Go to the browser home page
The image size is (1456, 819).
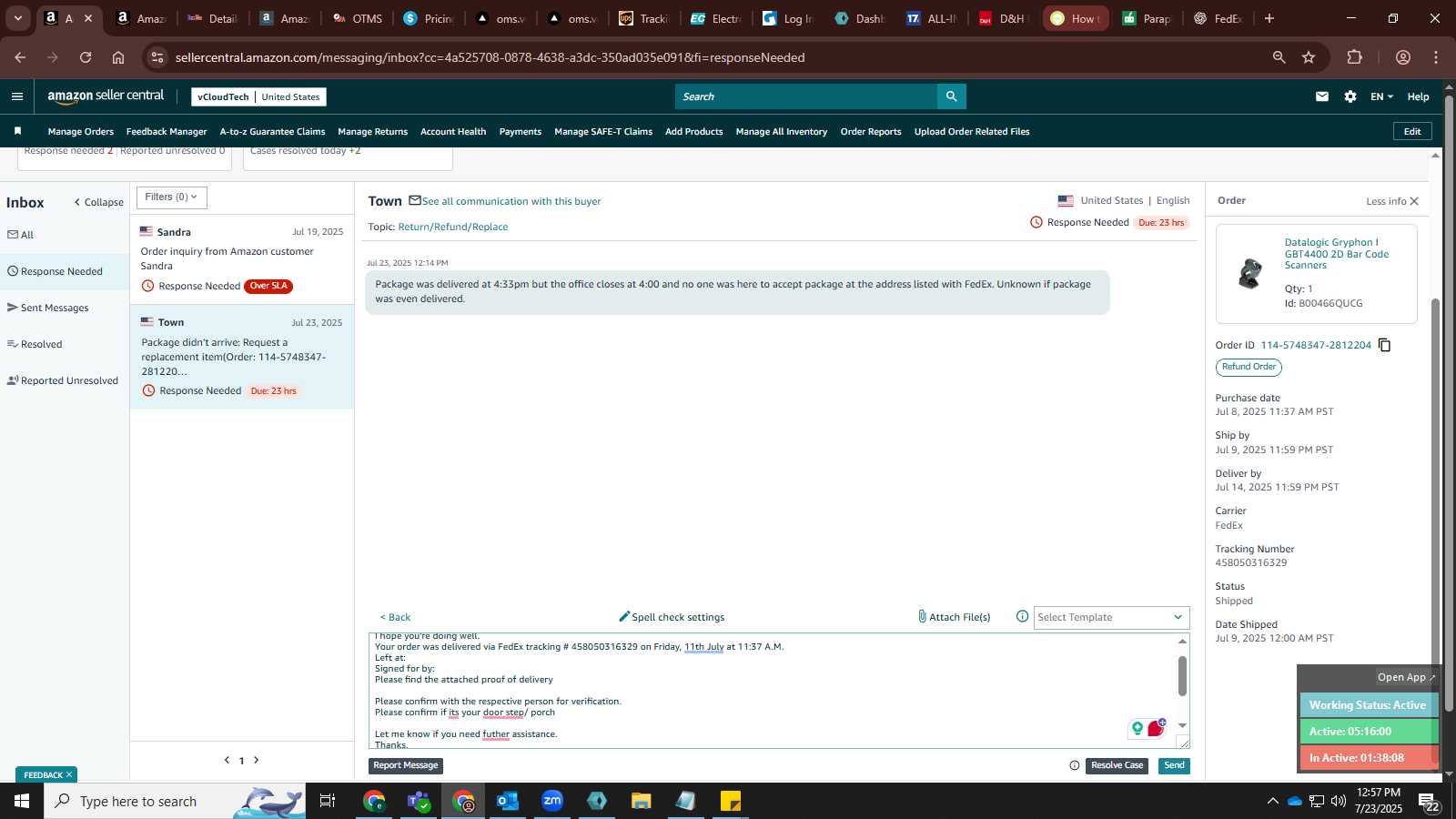point(118,57)
